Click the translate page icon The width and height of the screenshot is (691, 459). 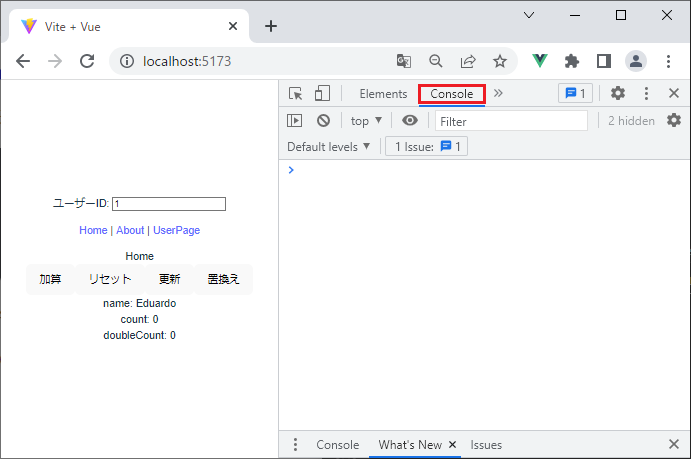pos(404,61)
